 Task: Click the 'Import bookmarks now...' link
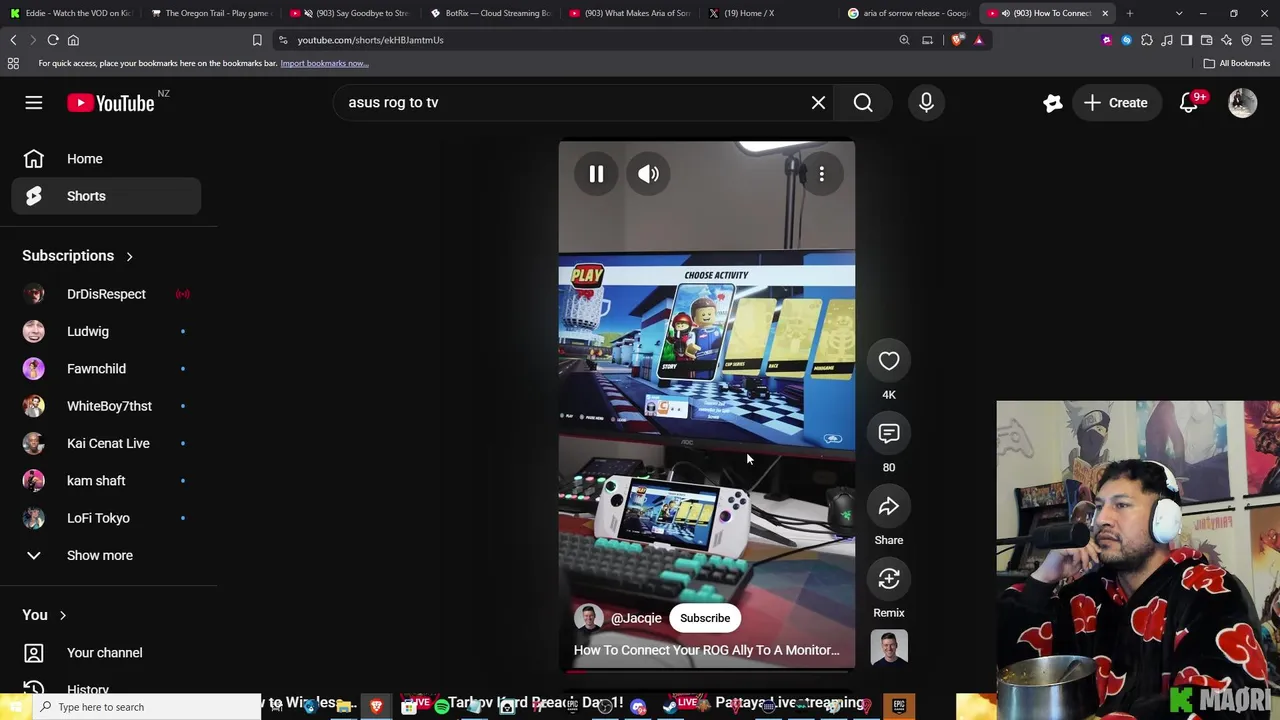click(x=324, y=63)
